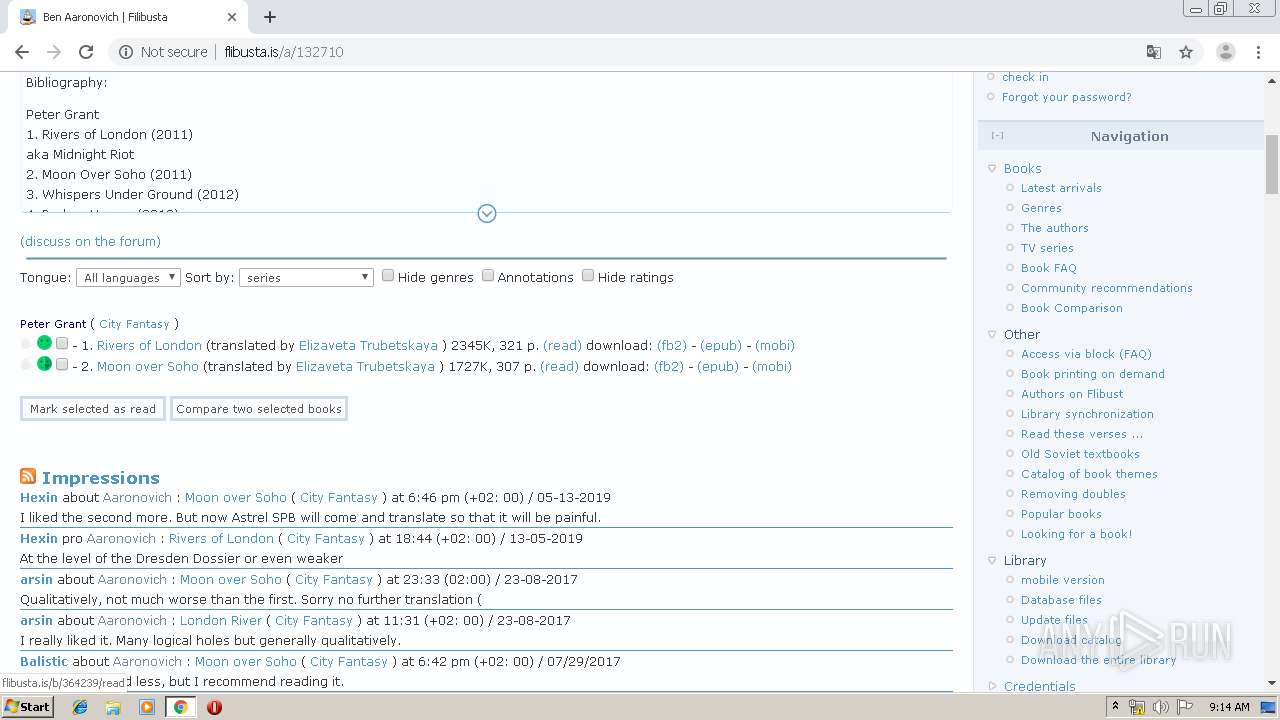Click the green rating circle for Moon over Soho

pyautogui.click(x=44, y=364)
